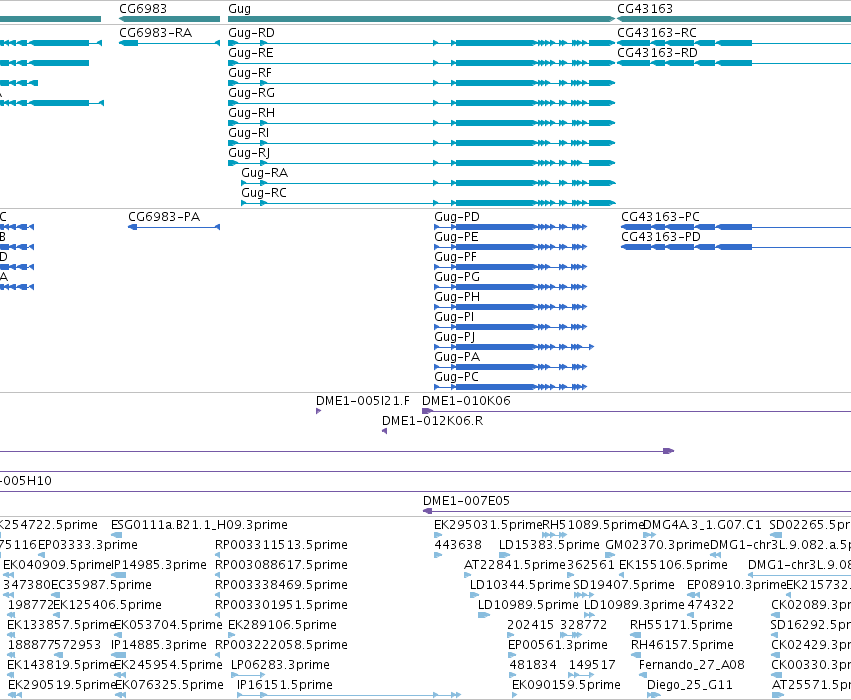
Task: Click the Gug-PH protein label
Action: pyautogui.click(x=457, y=297)
